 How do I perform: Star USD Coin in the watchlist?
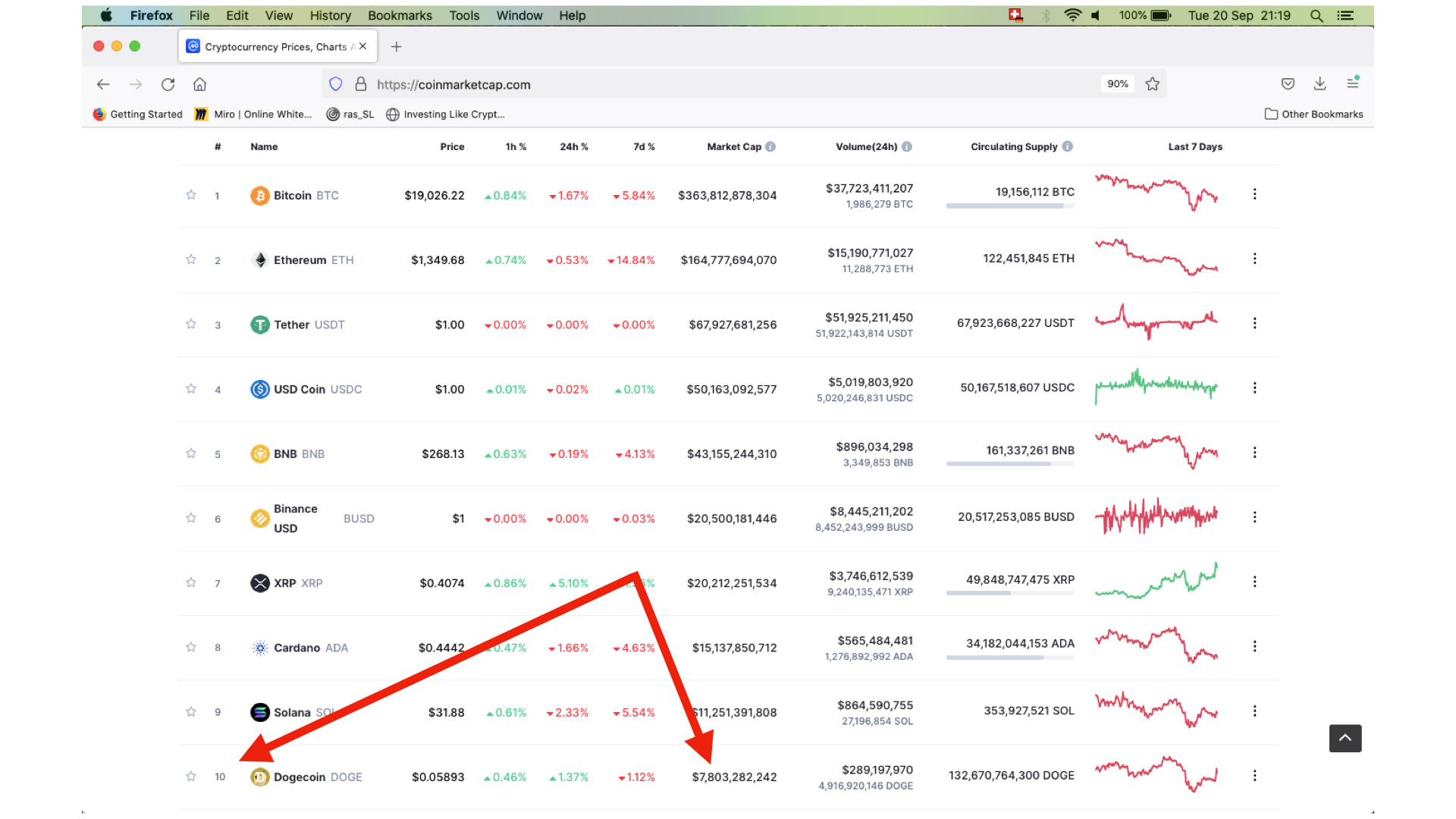191,388
